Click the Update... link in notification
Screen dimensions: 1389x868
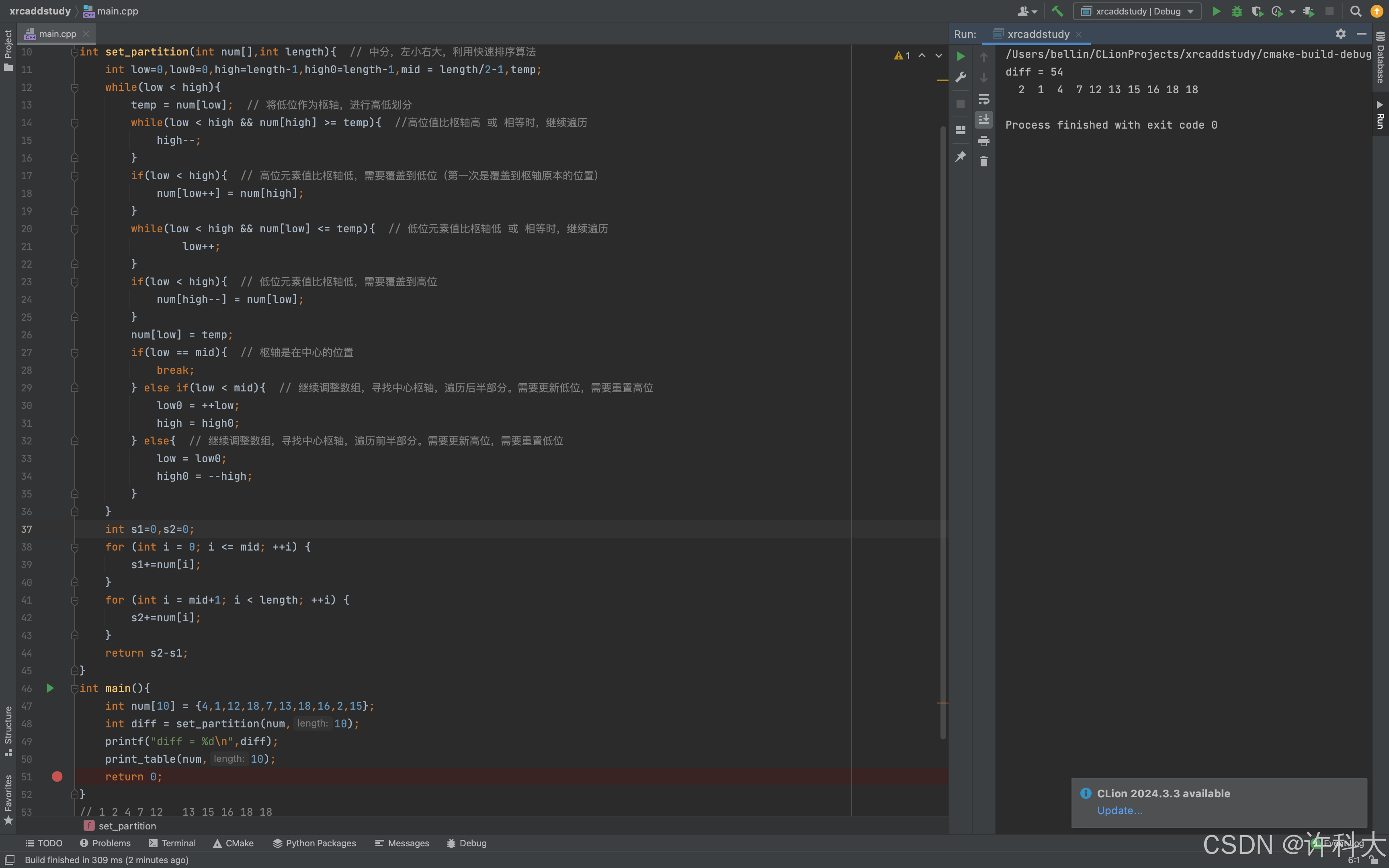1119,810
